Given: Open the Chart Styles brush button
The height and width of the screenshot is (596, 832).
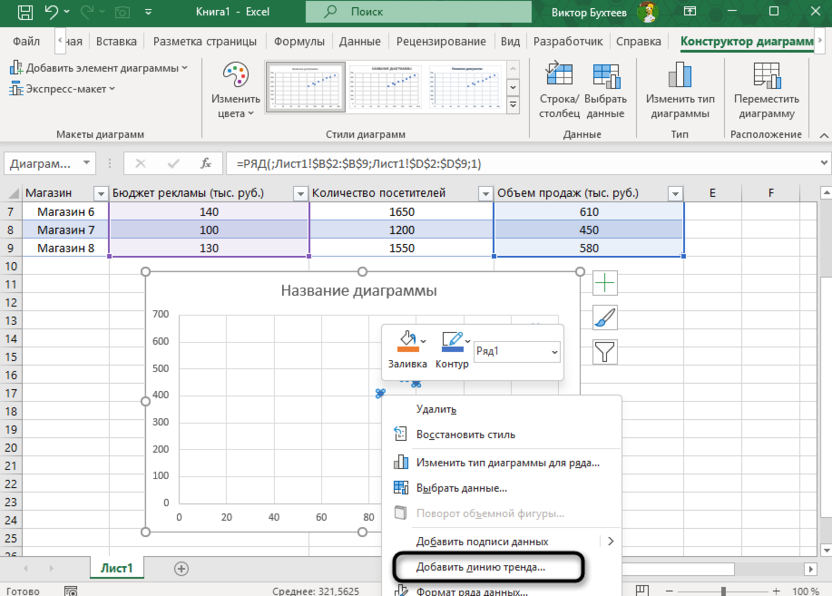Looking at the screenshot, I should [605, 318].
